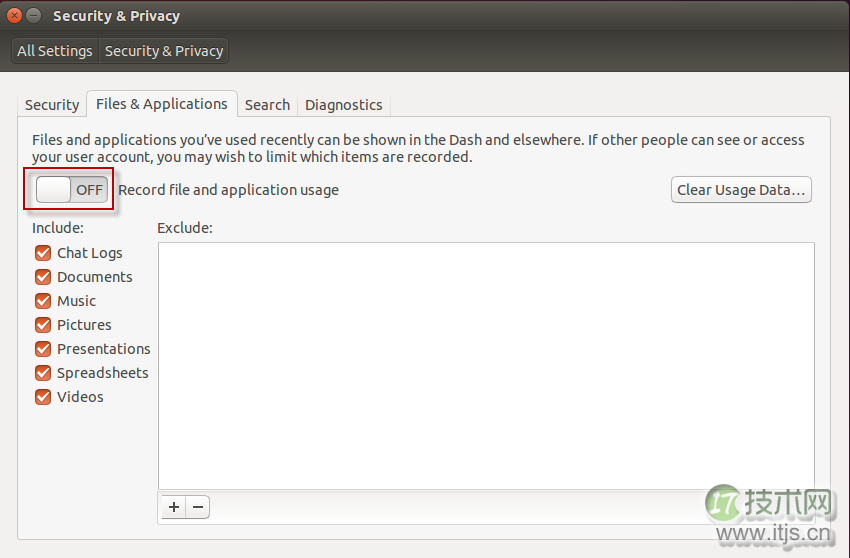This screenshot has width=850, height=558.
Task: Turn off the Presentations checkbox
Action: (43, 349)
